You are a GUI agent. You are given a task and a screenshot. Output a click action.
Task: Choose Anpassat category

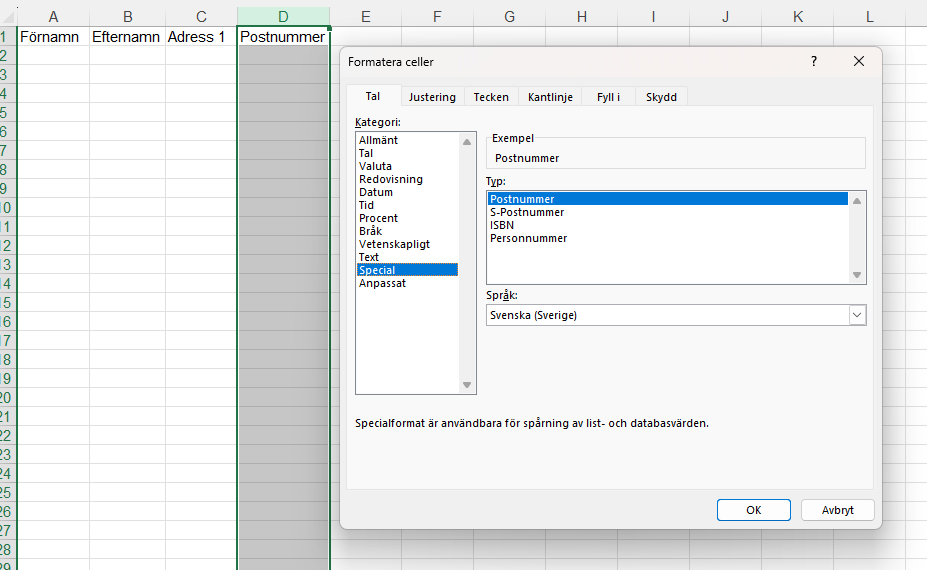coord(407,283)
